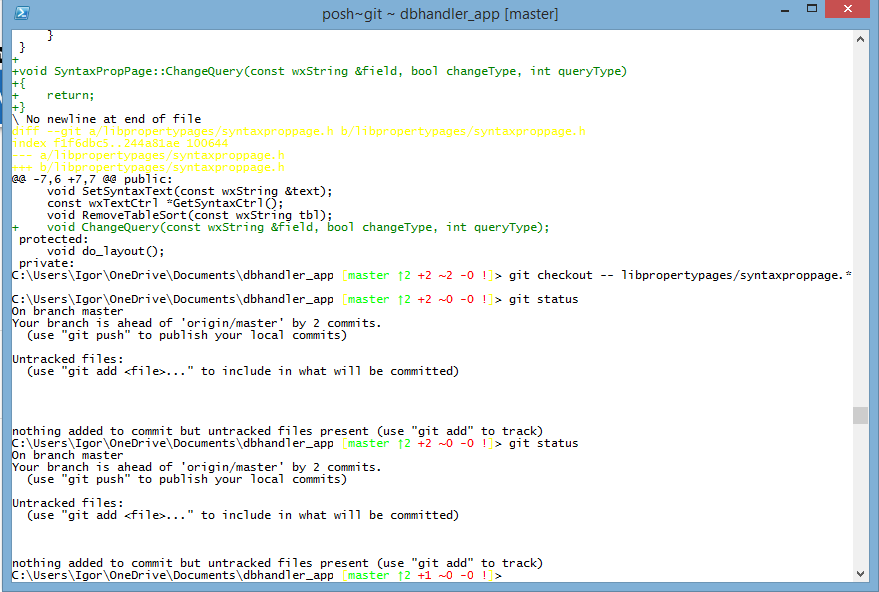Image resolution: width=879 pixels, height=592 pixels.
Task: Click the final '[master ↑2 +1 ~0 -0 !]' prompt status
Action: (418, 575)
